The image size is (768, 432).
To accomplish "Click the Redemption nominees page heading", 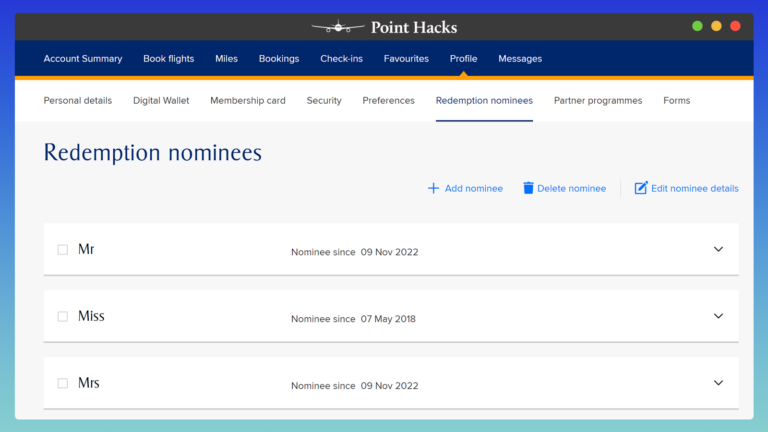I will coord(153,152).
